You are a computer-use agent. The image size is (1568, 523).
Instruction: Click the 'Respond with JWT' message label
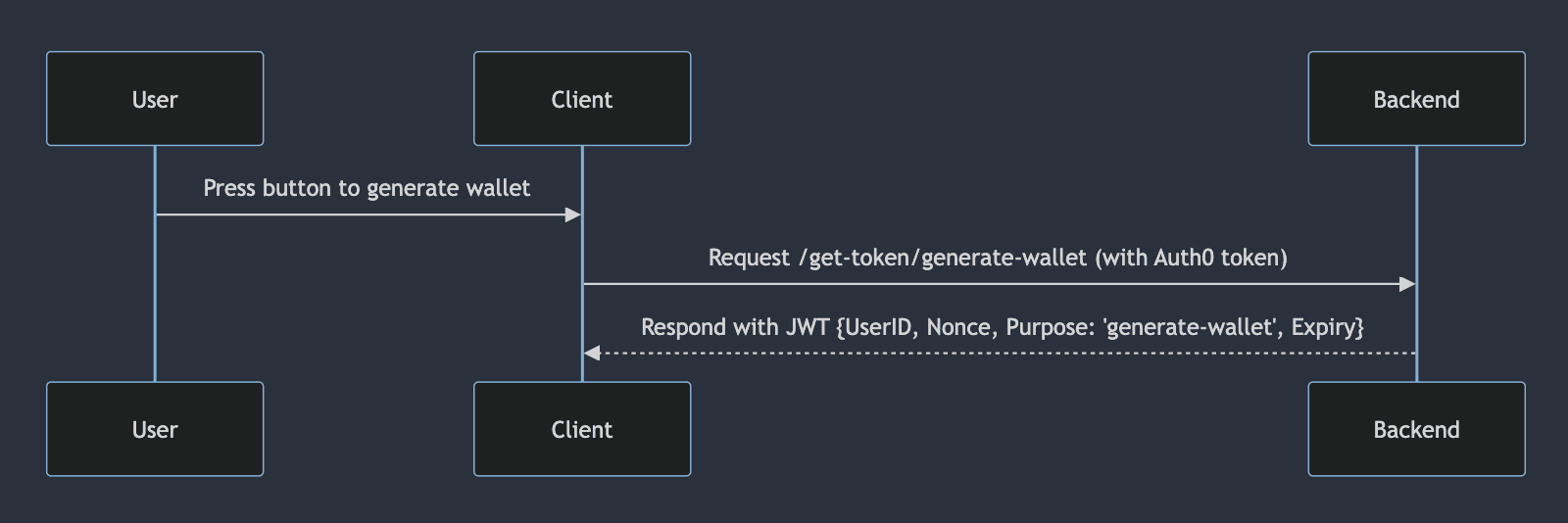click(x=1002, y=327)
